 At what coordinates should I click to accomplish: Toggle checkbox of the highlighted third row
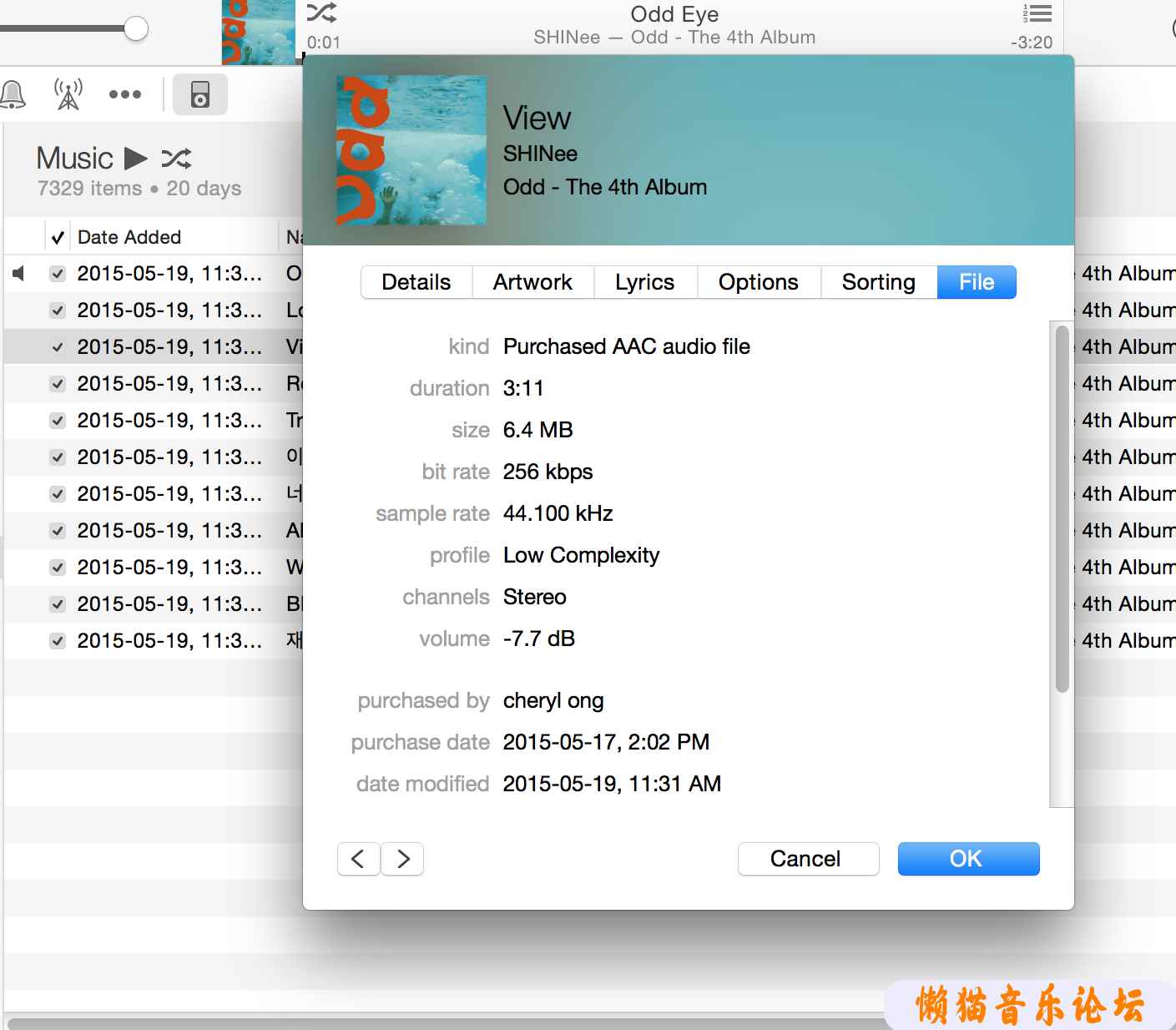[58, 346]
